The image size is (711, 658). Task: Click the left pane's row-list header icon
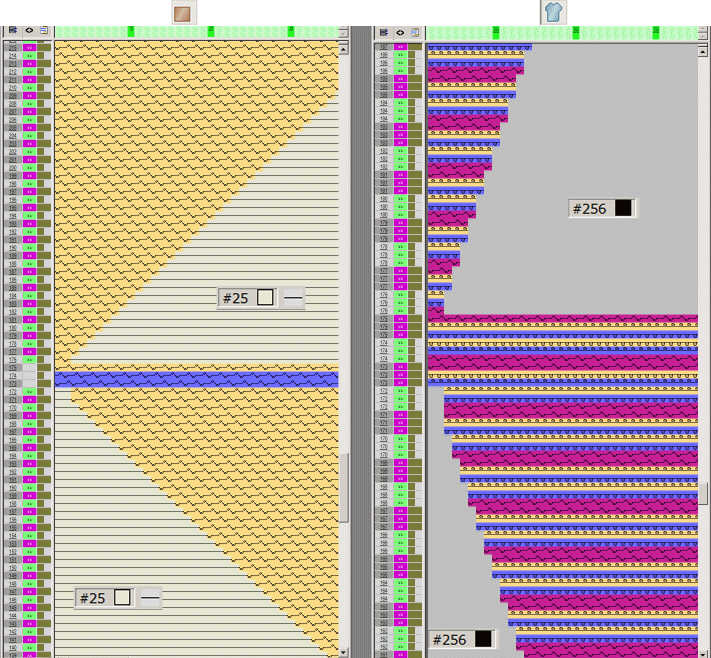(x=13, y=31)
